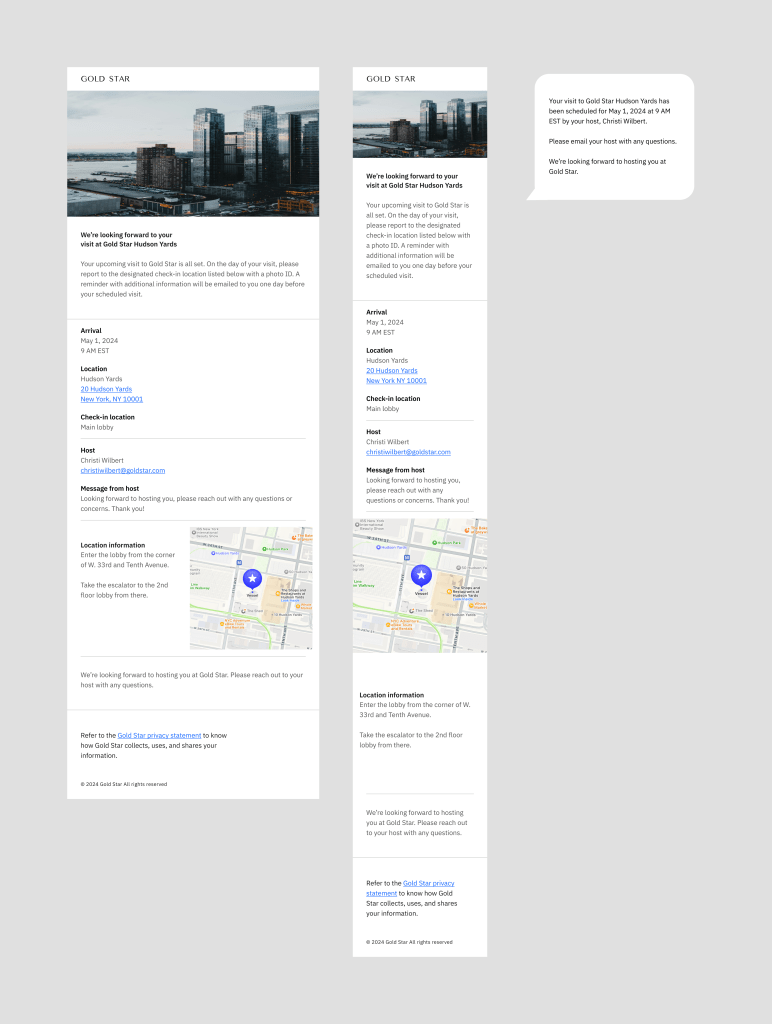Viewport: 772px width, 1024px height.
Task: Open the New York, NY 10001 link in the desktop email
Action: click(112, 399)
